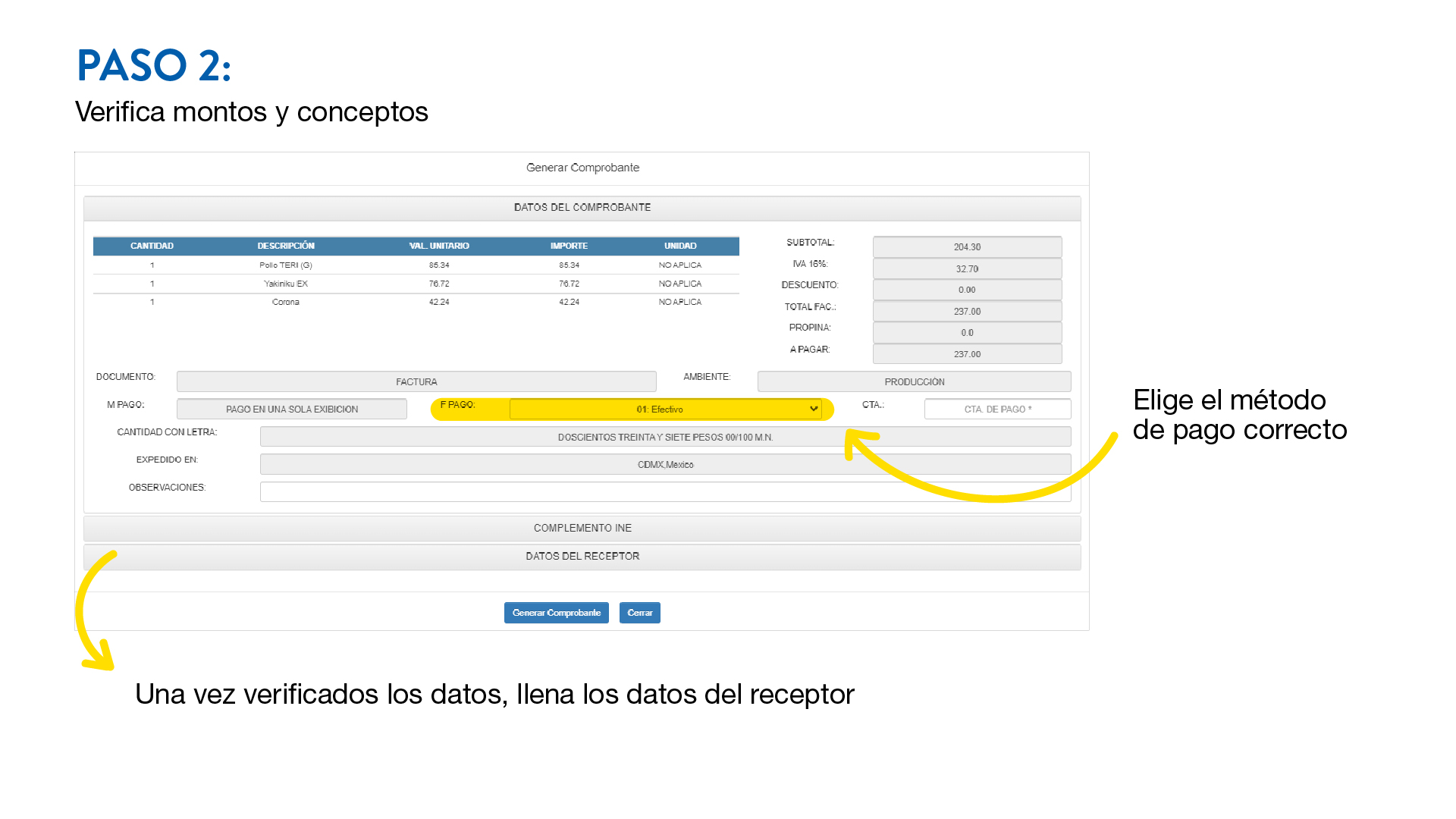The image size is (1456, 819).
Task: Click the CTA. DE PAGO input field
Action: pyautogui.click(x=997, y=409)
